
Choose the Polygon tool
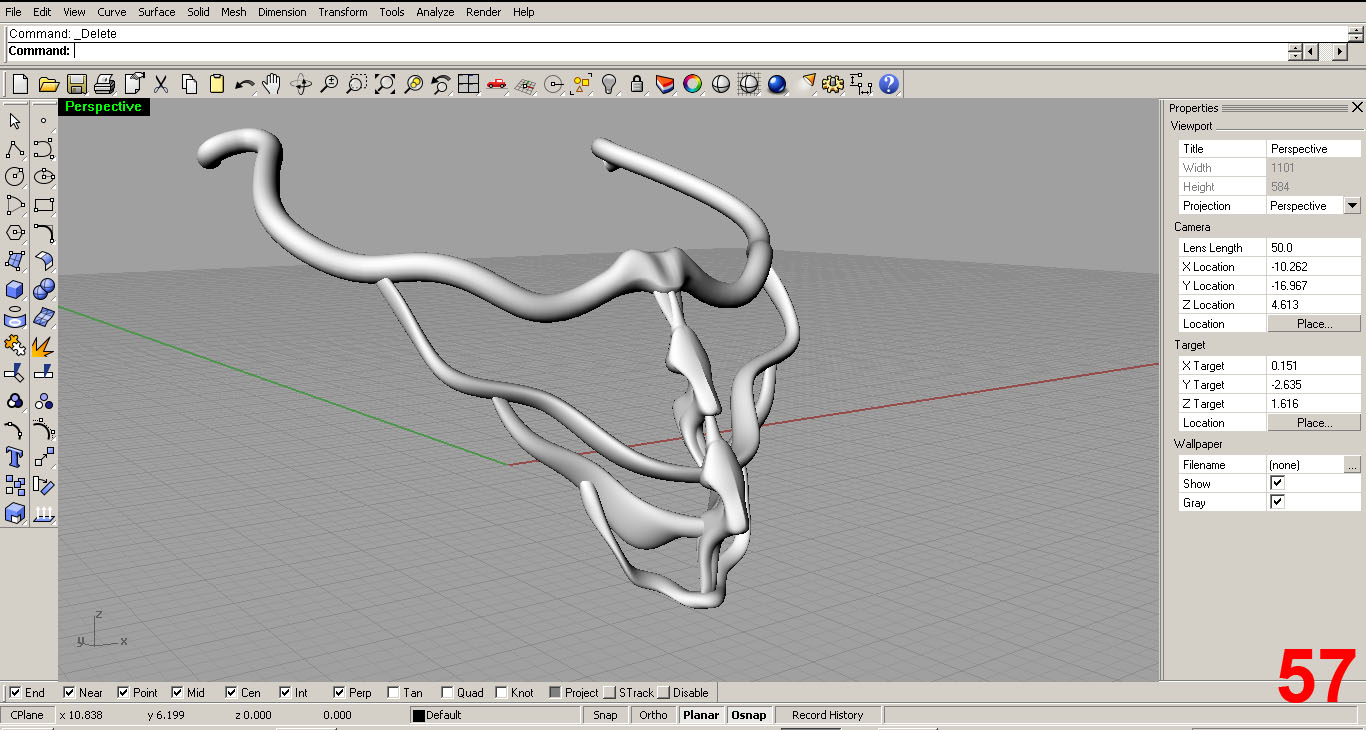[x=15, y=233]
